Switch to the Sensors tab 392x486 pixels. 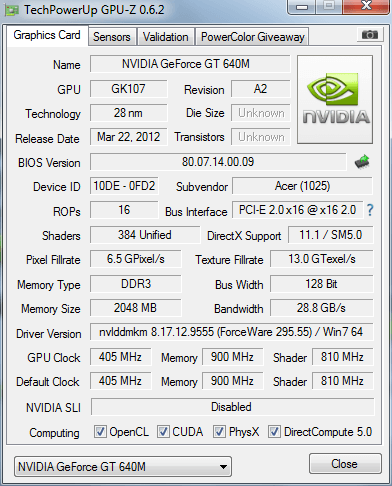pos(112,37)
